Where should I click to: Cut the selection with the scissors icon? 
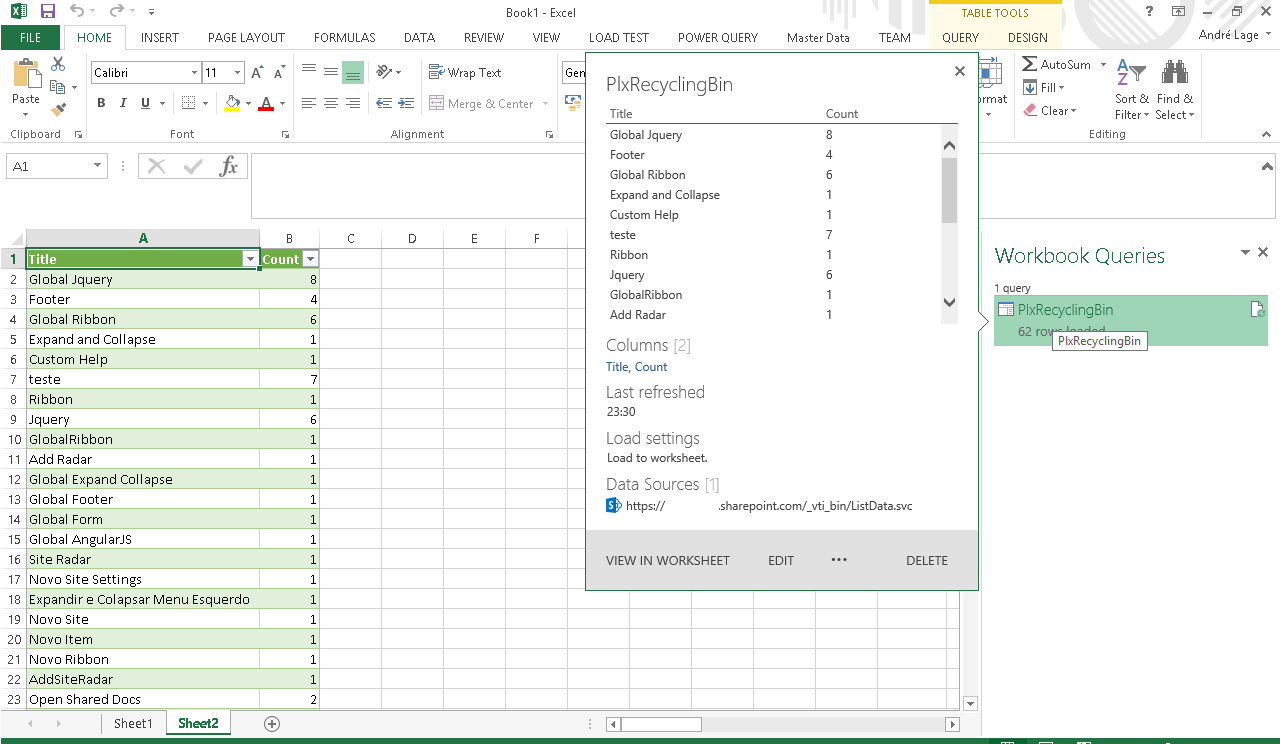(x=58, y=64)
